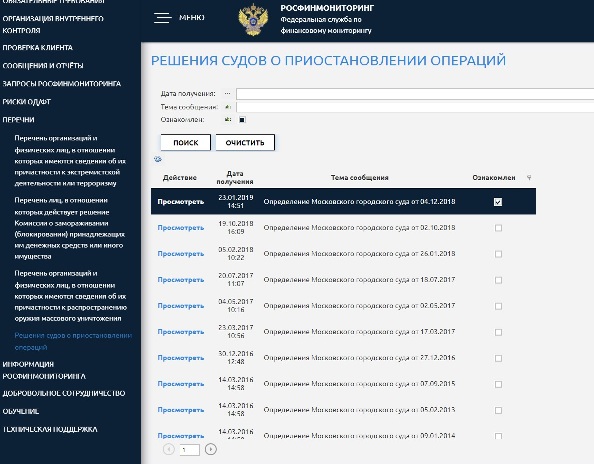The image size is (594, 464).
Task: Open the hamburger menu icon
Action: point(163,18)
